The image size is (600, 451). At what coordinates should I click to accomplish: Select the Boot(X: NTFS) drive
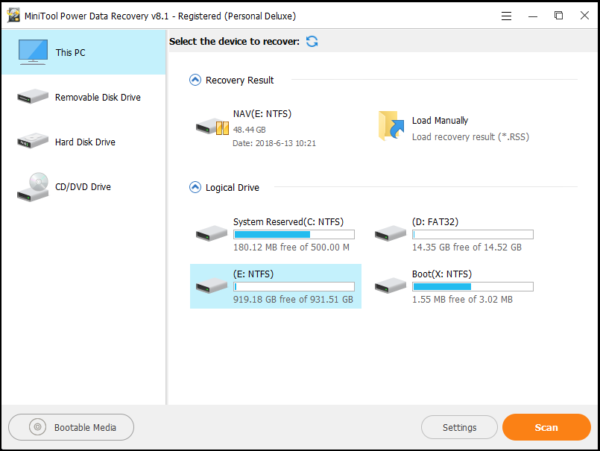(x=454, y=286)
